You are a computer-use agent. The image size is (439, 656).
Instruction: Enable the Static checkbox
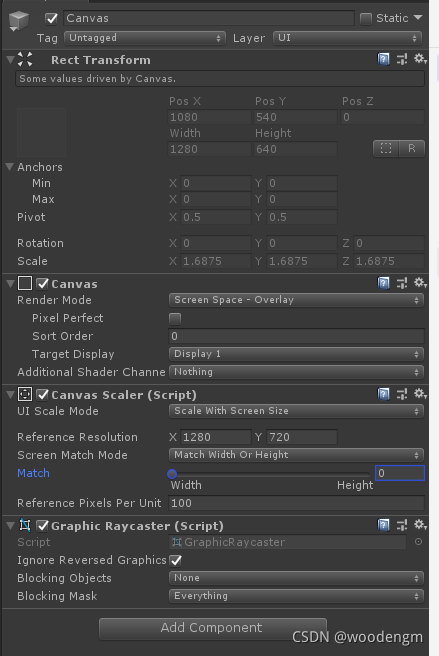[366, 19]
